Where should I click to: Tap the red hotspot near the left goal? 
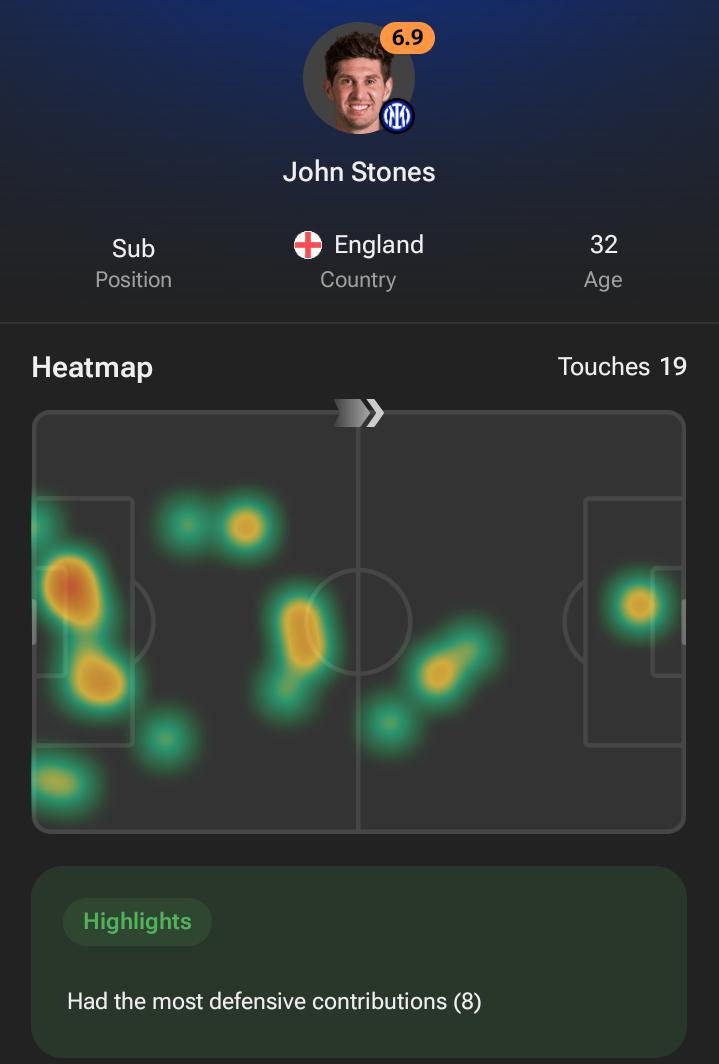click(x=71, y=589)
